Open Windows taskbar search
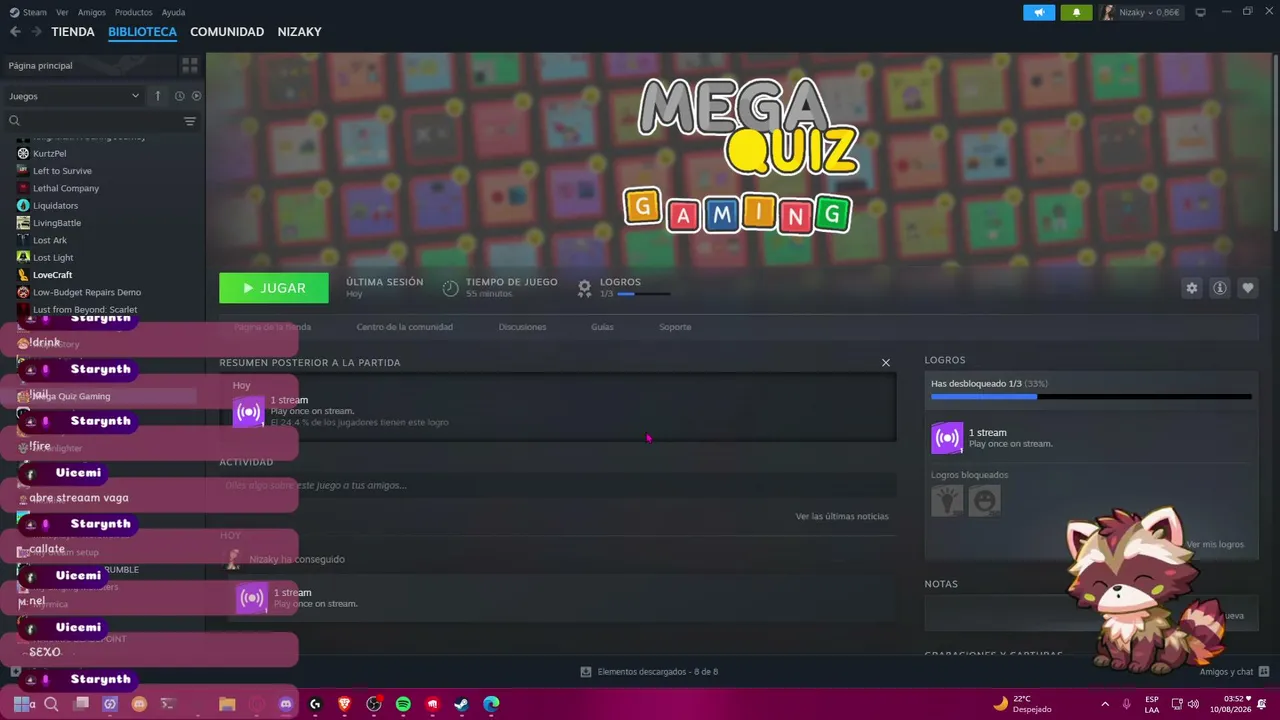Image resolution: width=1280 pixels, height=720 pixels. click(51, 704)
